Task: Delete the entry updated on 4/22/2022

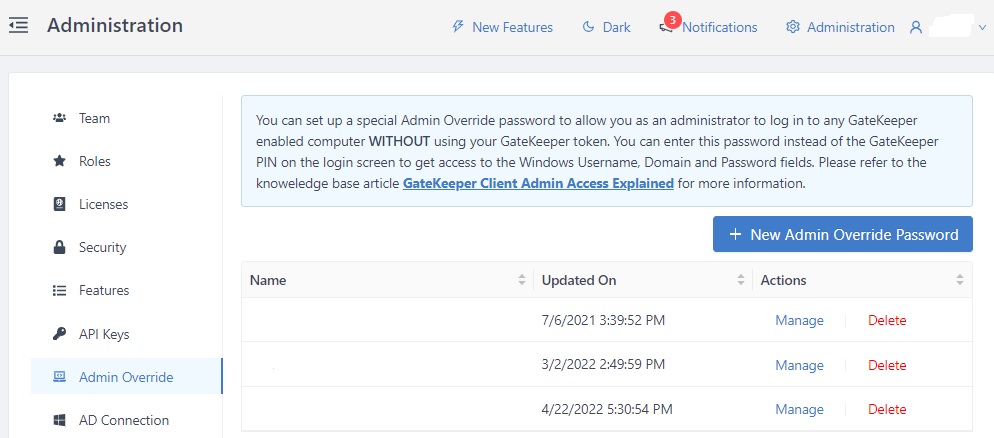Action: [x=887, y=409]
